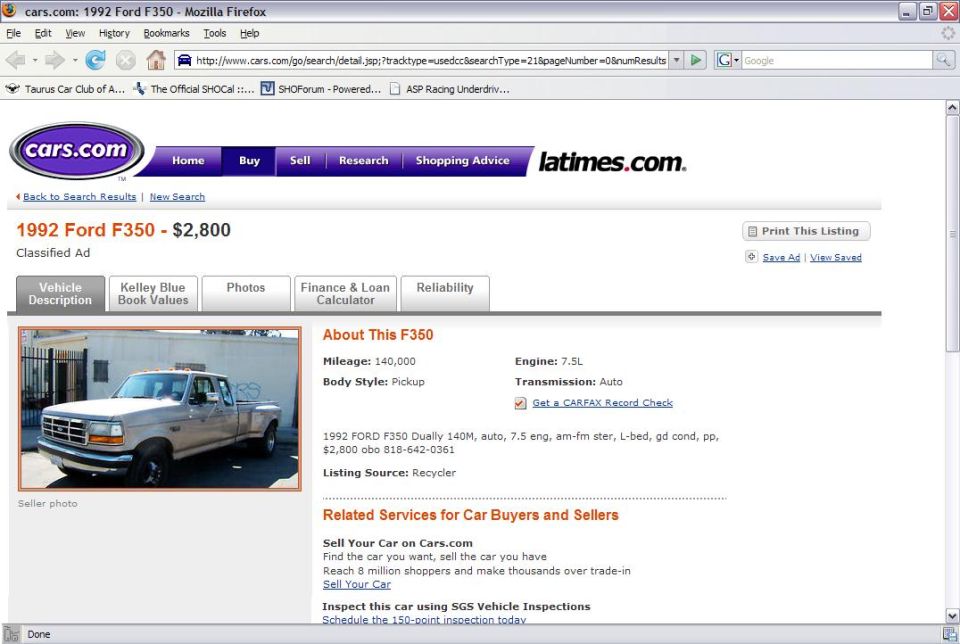Switch to the Finance & Loan Calculator tab
The height and width of the screenshot is (644, 960).
click(345, 294)
